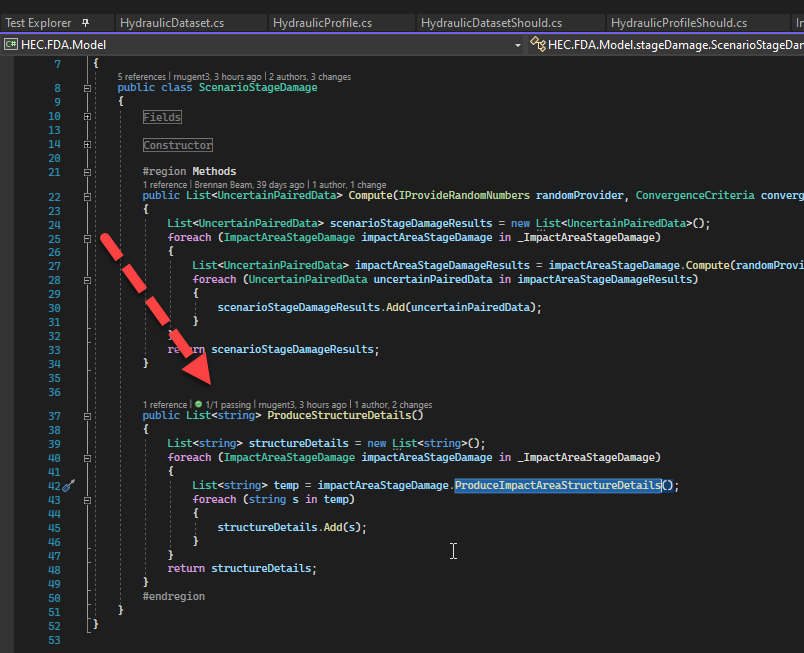Collapse the Compute method via its outlining box

(87, 195)
